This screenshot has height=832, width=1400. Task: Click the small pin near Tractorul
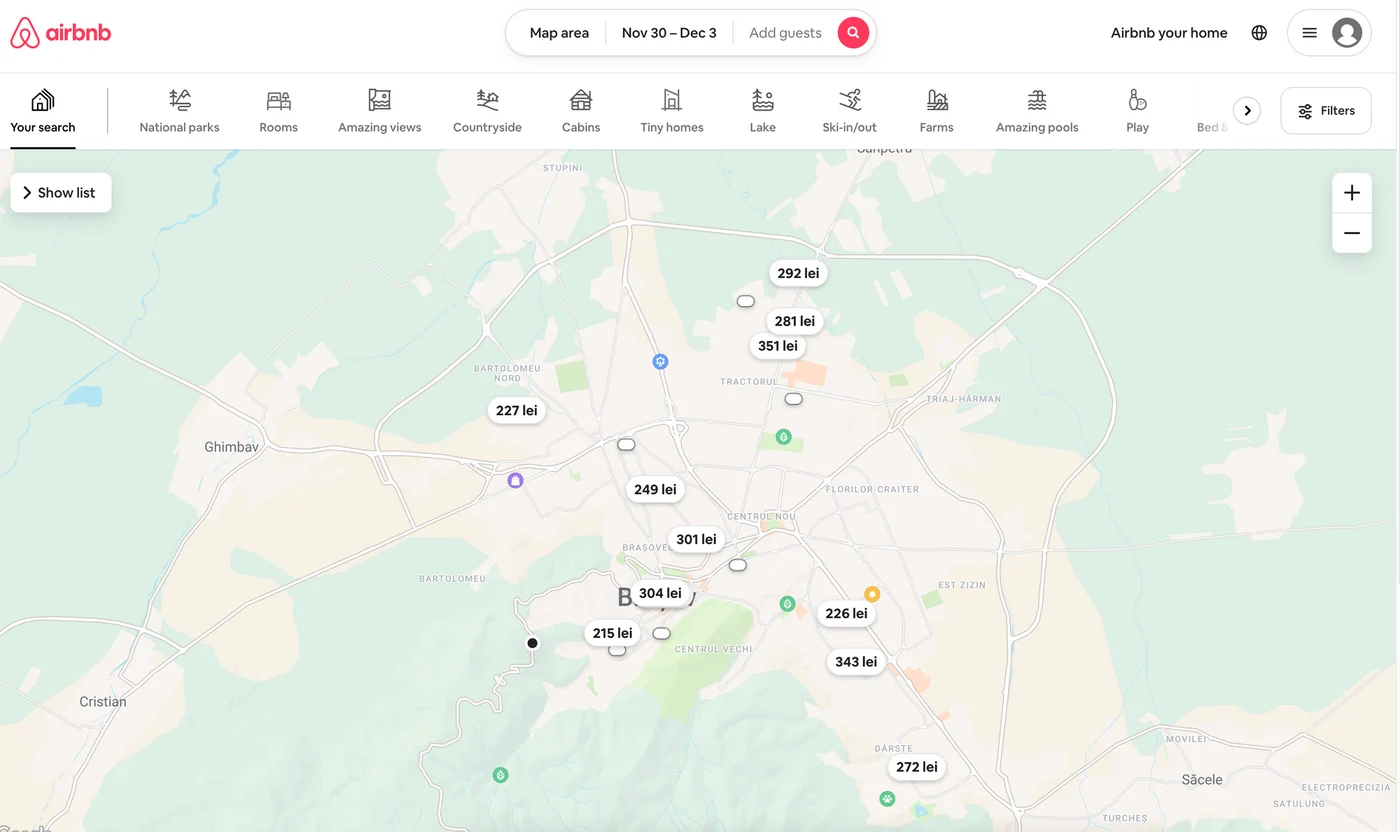(794, 399)
